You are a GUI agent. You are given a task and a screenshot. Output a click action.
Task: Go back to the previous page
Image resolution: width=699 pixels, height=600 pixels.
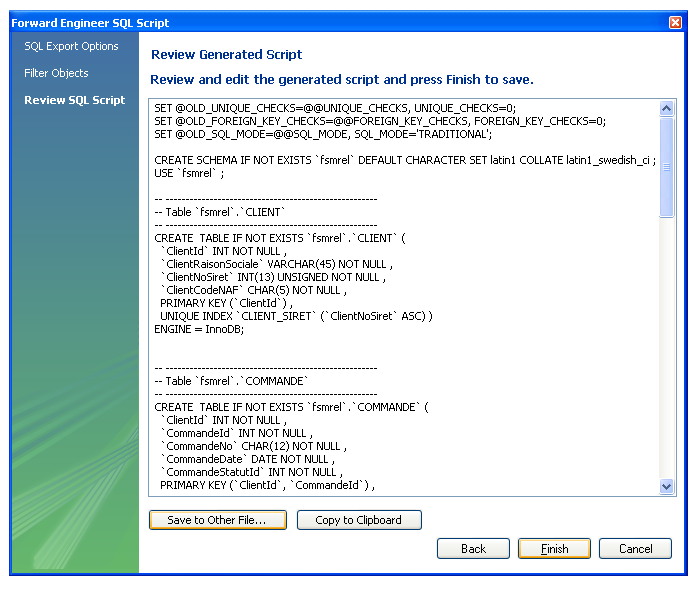tap(473, 549)
